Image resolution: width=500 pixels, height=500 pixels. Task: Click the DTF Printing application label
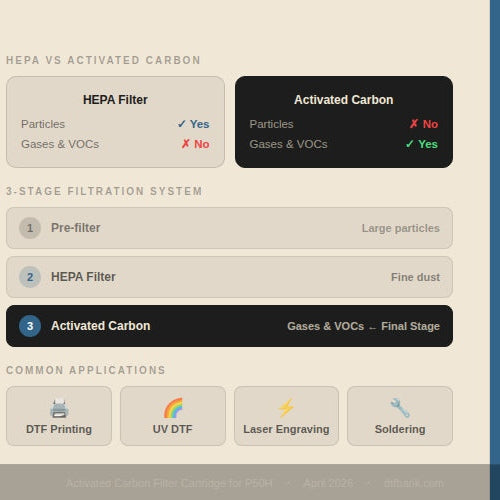(x=59, y=429)
